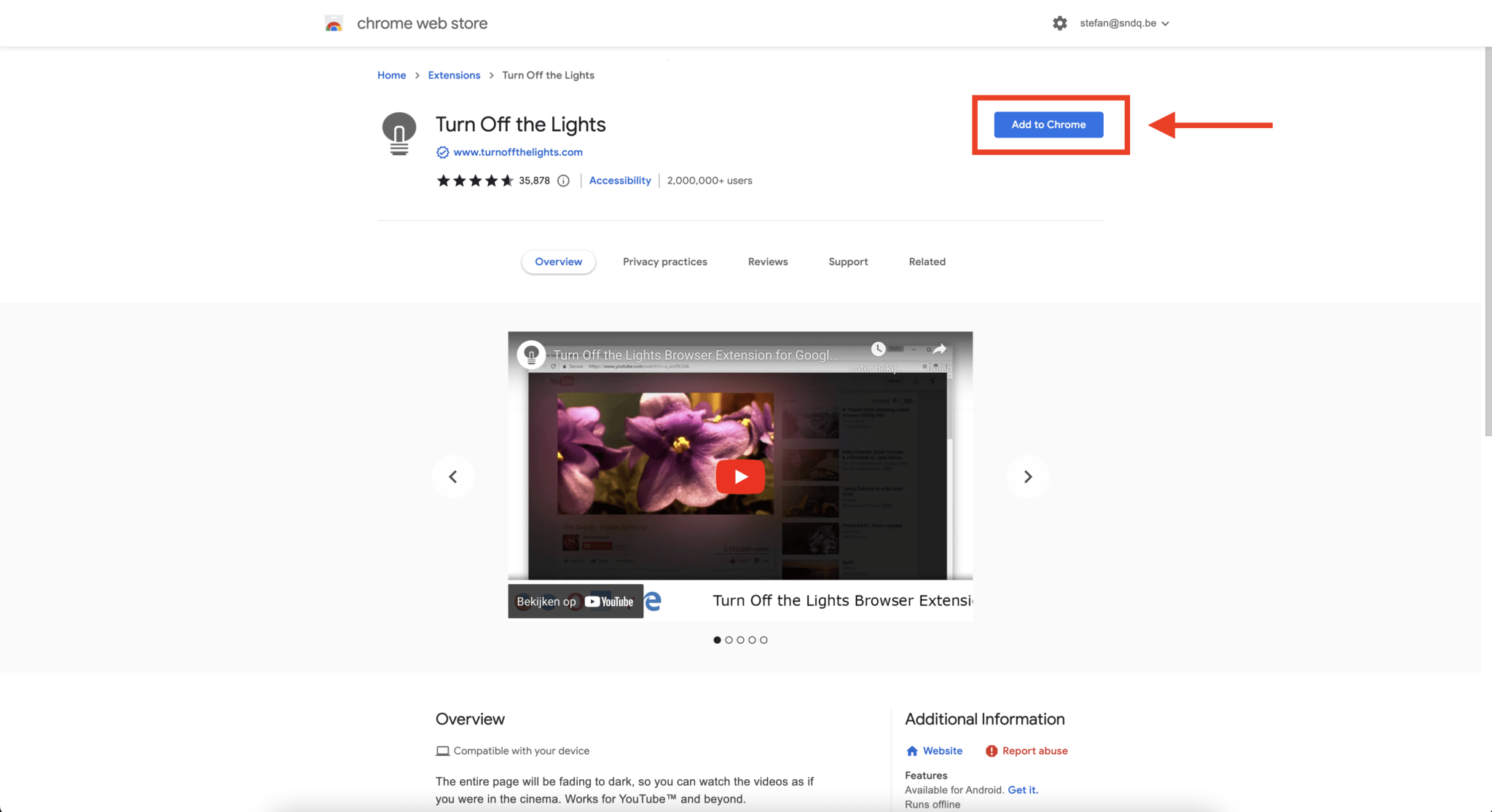
Task: Click the 2,000,000+ users text
Action: click(710, 181)
